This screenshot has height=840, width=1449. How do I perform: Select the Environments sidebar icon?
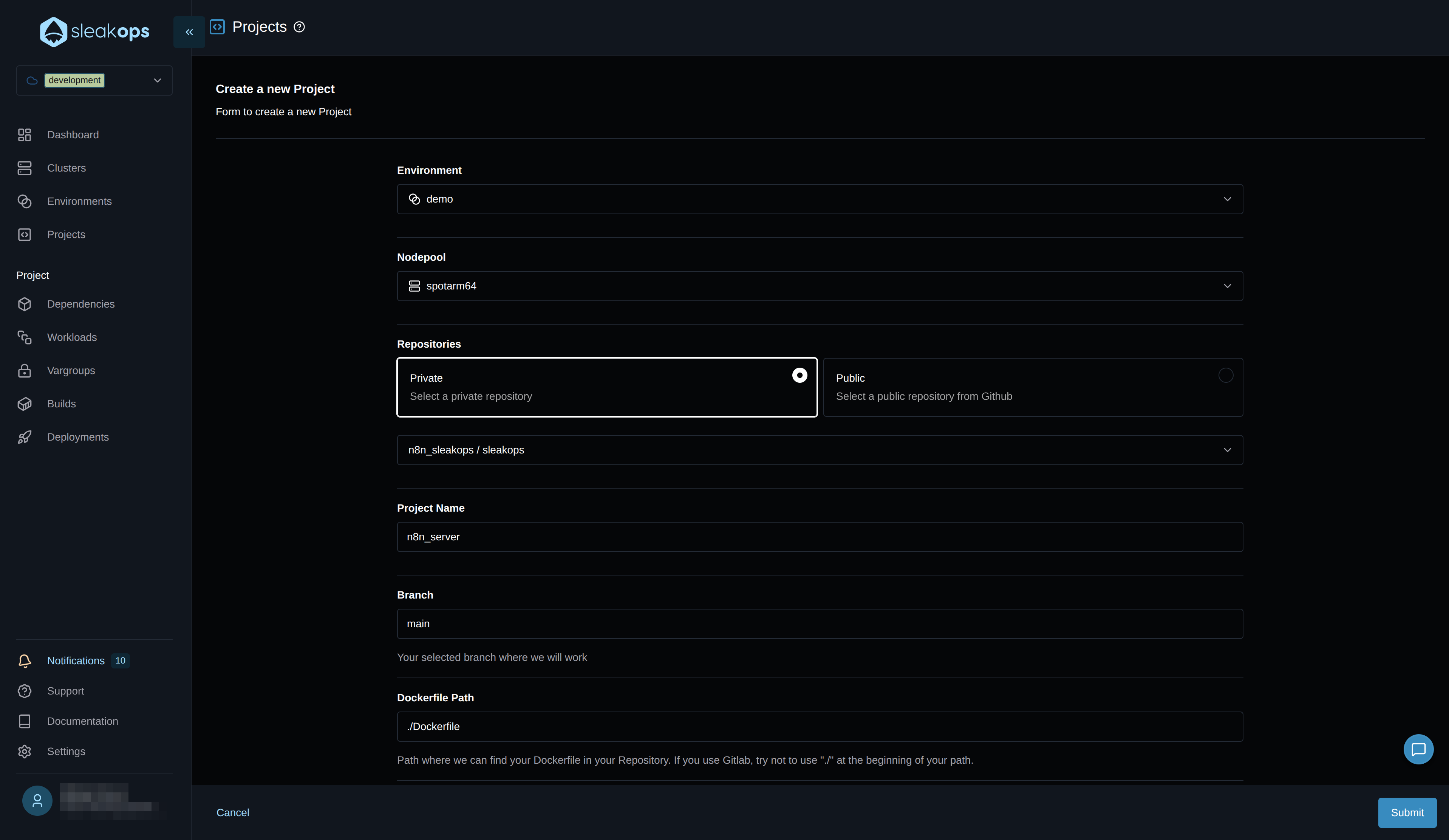click(24, 201)
